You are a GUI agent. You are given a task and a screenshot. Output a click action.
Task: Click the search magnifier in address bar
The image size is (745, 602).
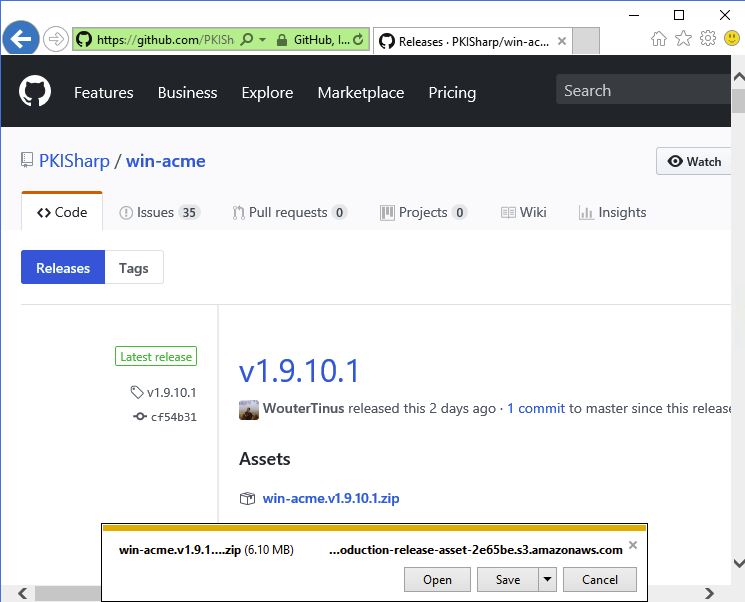[x=247, y=39]
